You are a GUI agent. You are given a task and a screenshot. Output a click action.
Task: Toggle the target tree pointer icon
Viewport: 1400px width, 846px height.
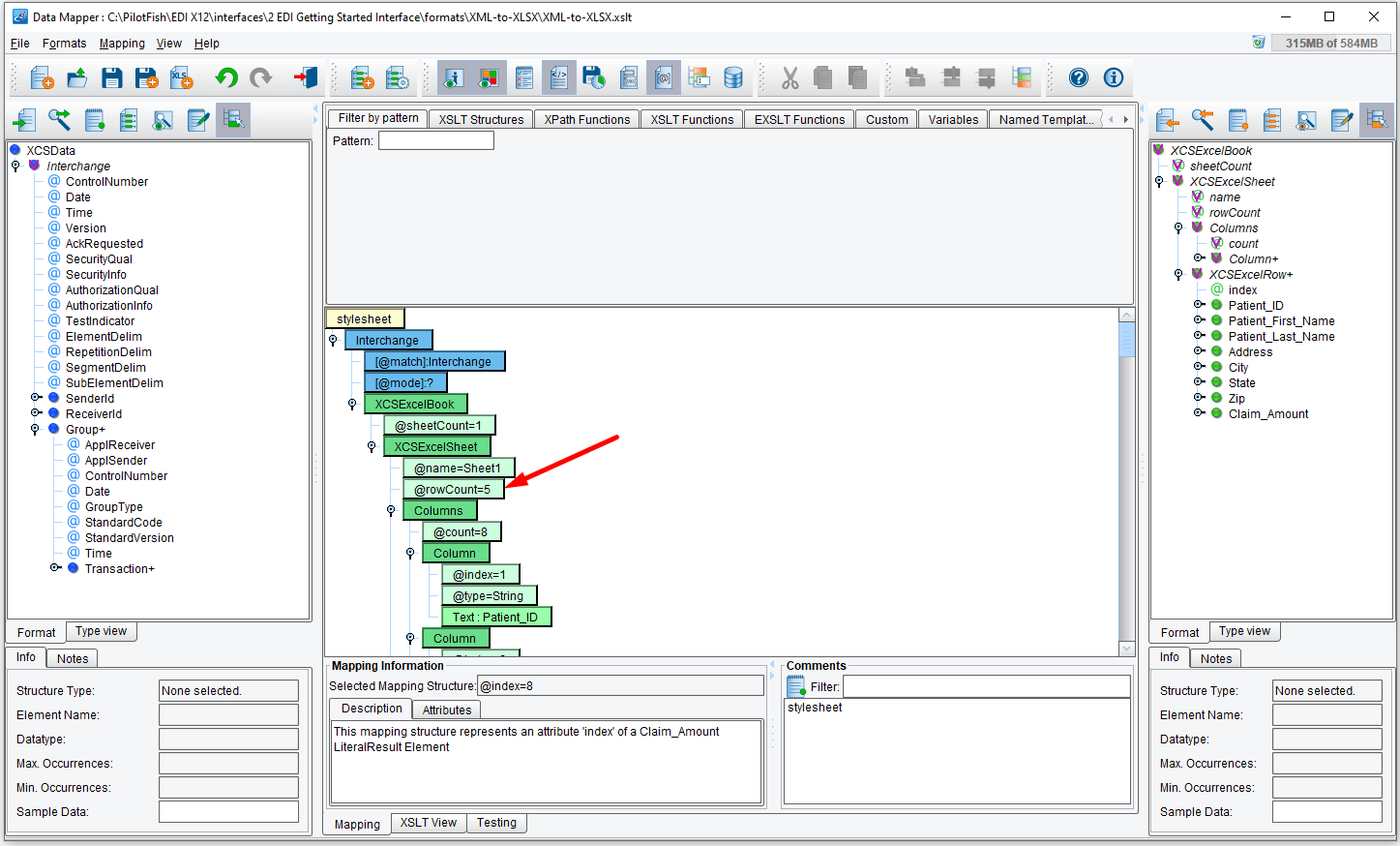[x=1377, y=120]
